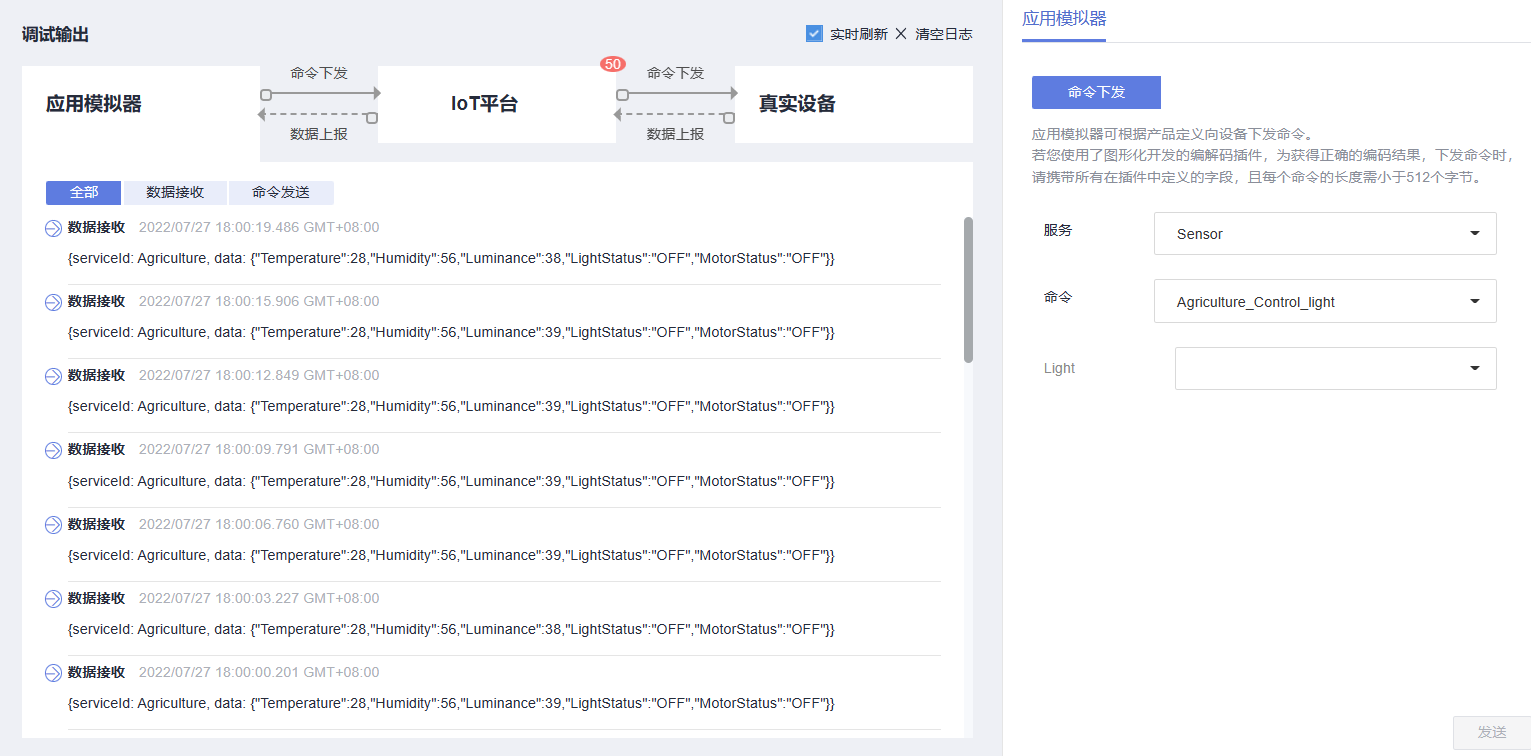Click the 真实设备 flow node
Screen dimensions: 1531x756
pyautogui.click(x=854, y=104)
